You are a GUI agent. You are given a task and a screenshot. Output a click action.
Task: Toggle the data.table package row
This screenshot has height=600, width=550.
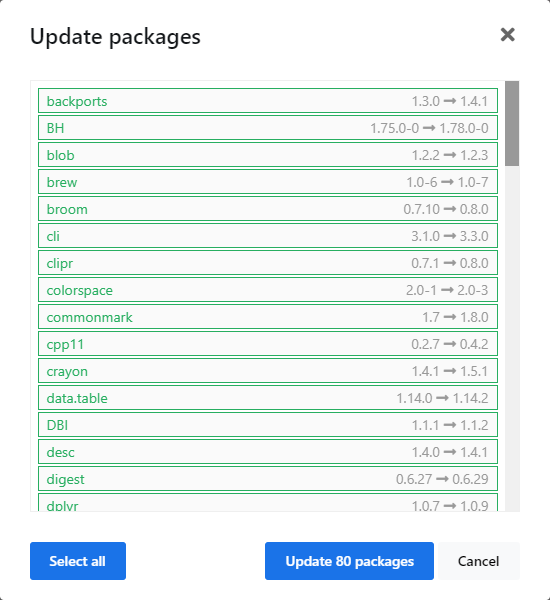click(x=268, y=398)
